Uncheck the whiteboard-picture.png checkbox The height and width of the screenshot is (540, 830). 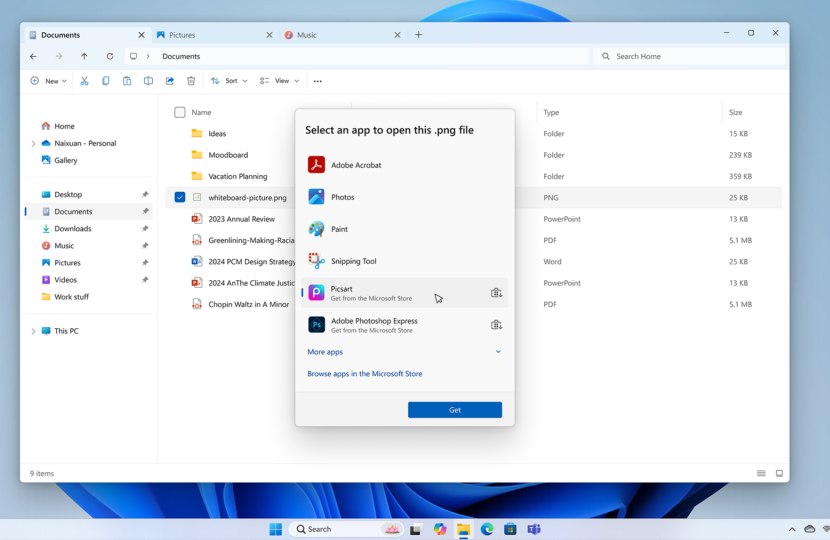(180, 197)
